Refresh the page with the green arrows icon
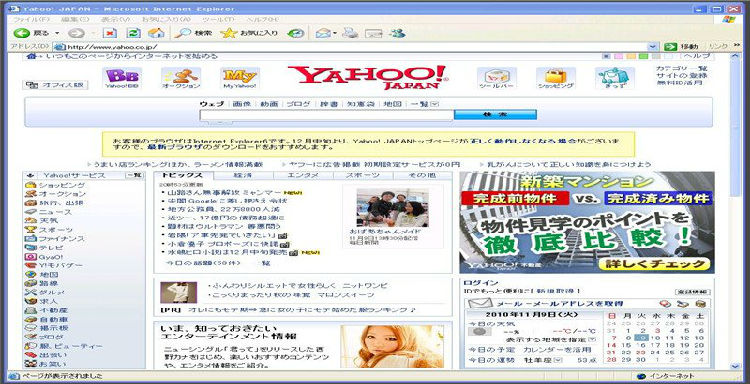The image size is (750, 384). 133,33
